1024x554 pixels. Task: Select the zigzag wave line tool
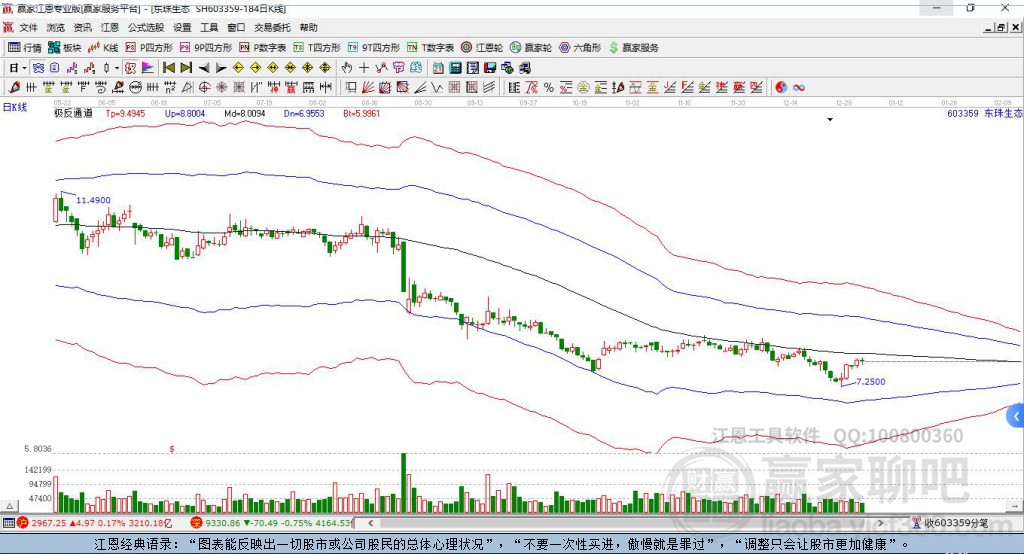point(436,87)
